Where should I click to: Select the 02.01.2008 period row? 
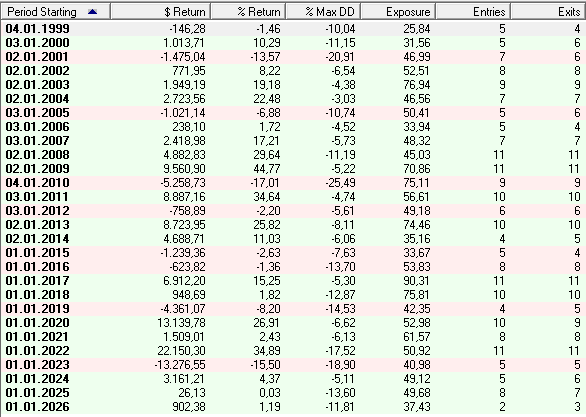point(293,155)
